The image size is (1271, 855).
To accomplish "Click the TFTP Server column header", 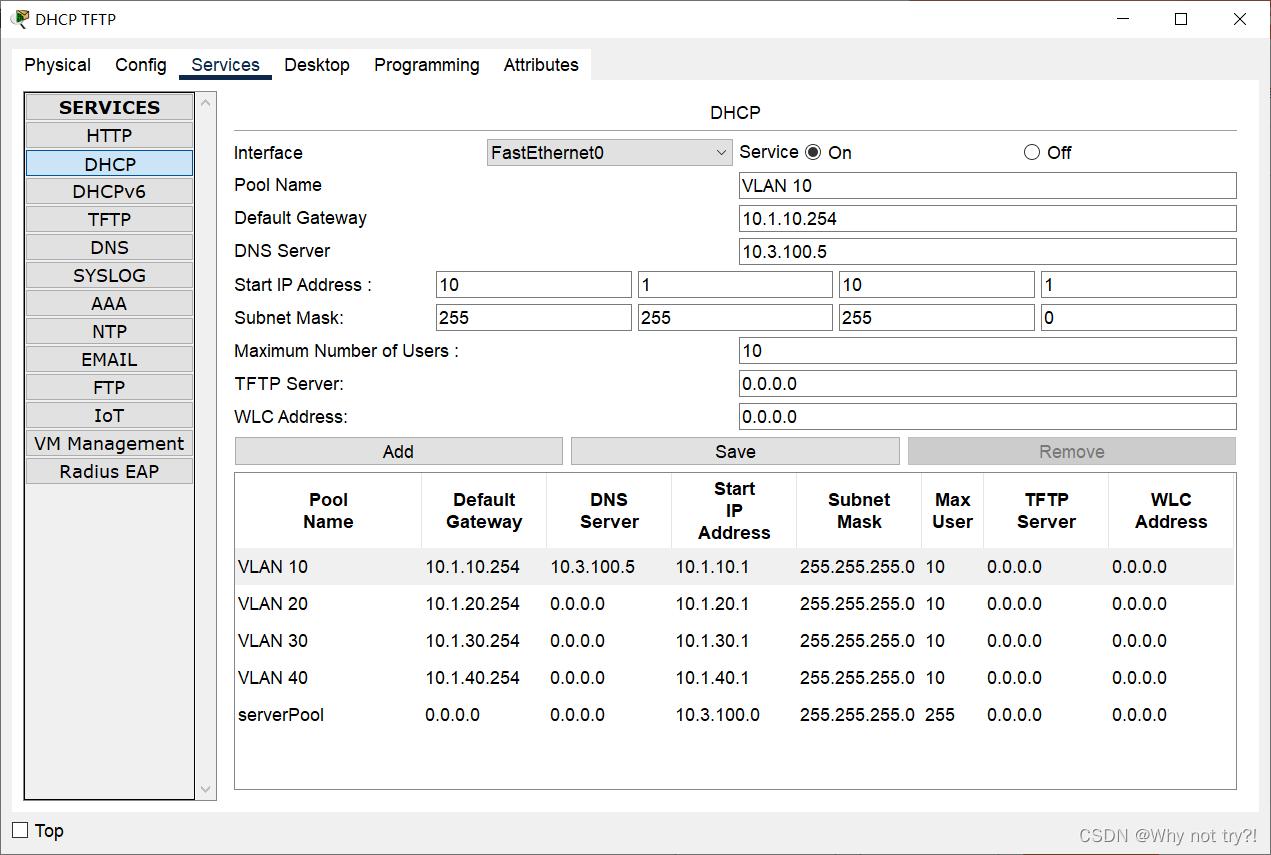I will pos(1046,511).
